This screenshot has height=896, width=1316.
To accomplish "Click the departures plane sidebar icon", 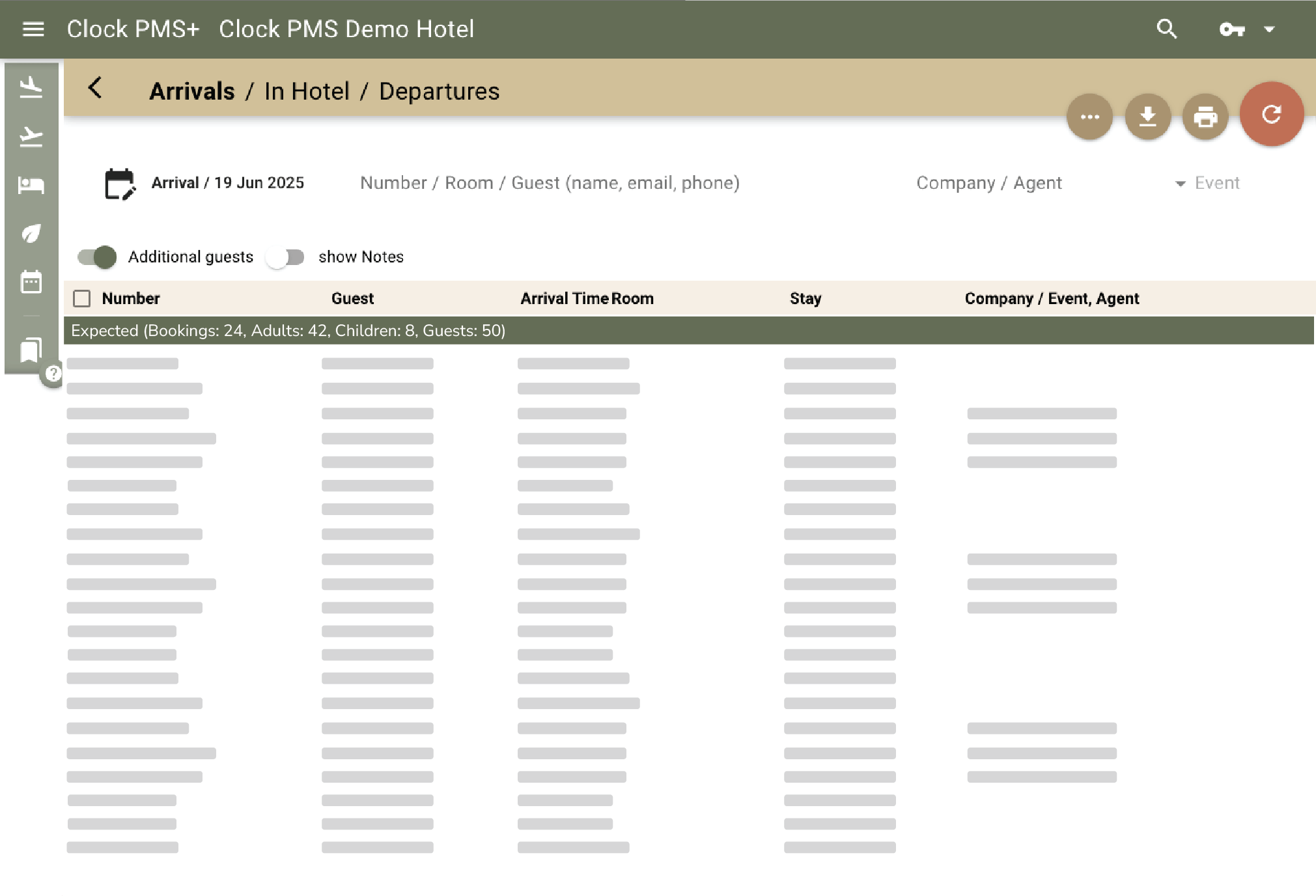I will [x=31, y=136].
